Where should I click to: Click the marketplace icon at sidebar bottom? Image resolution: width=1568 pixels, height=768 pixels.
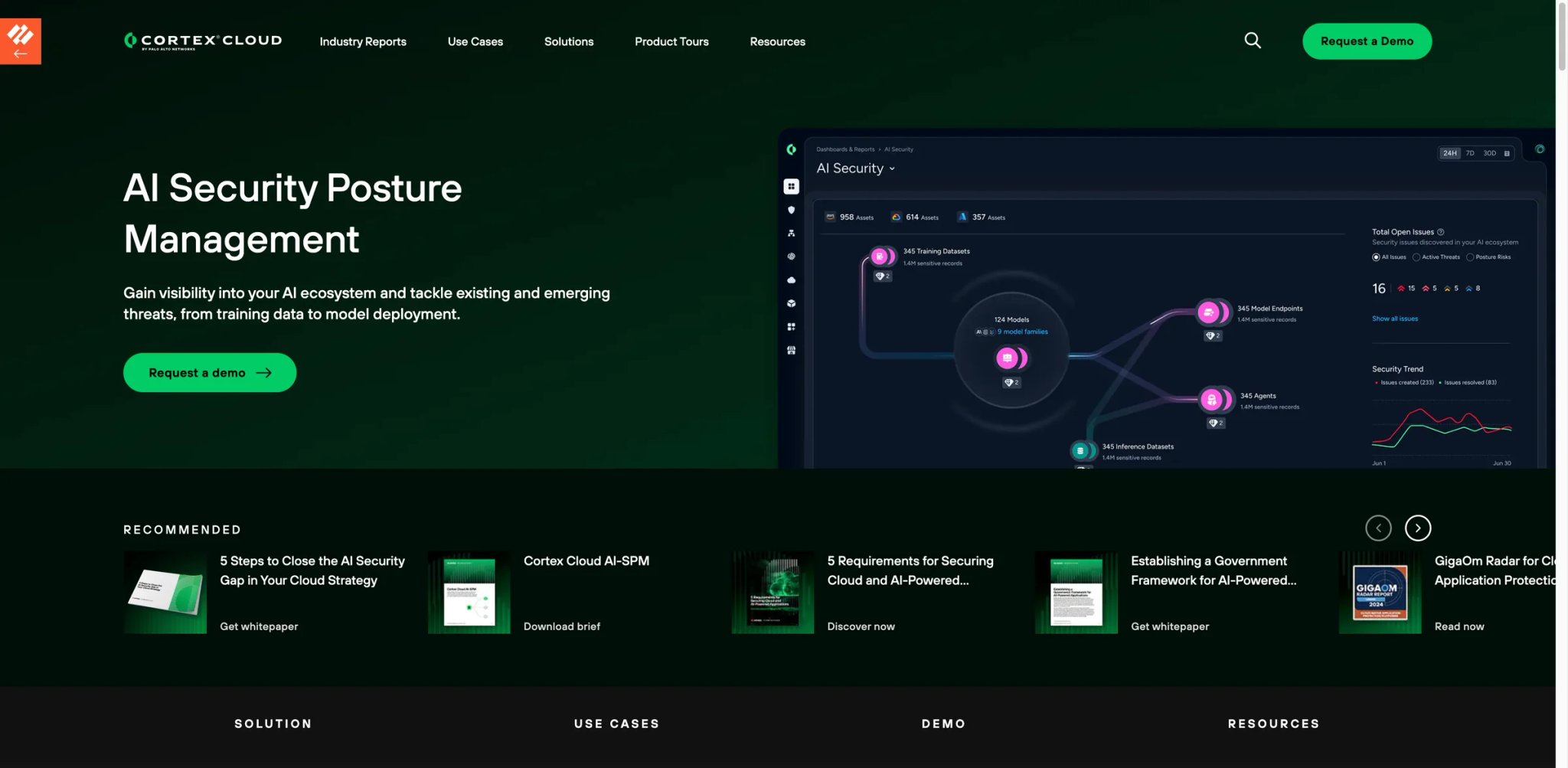click(791, 351)
